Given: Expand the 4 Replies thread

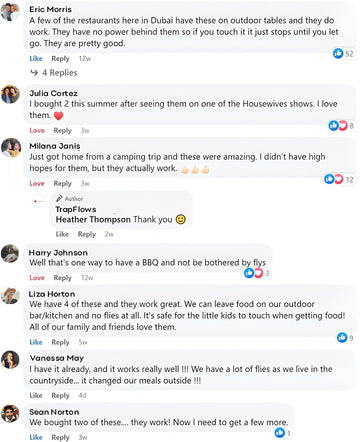Looking at the screenshot, I should pos(54,72).
